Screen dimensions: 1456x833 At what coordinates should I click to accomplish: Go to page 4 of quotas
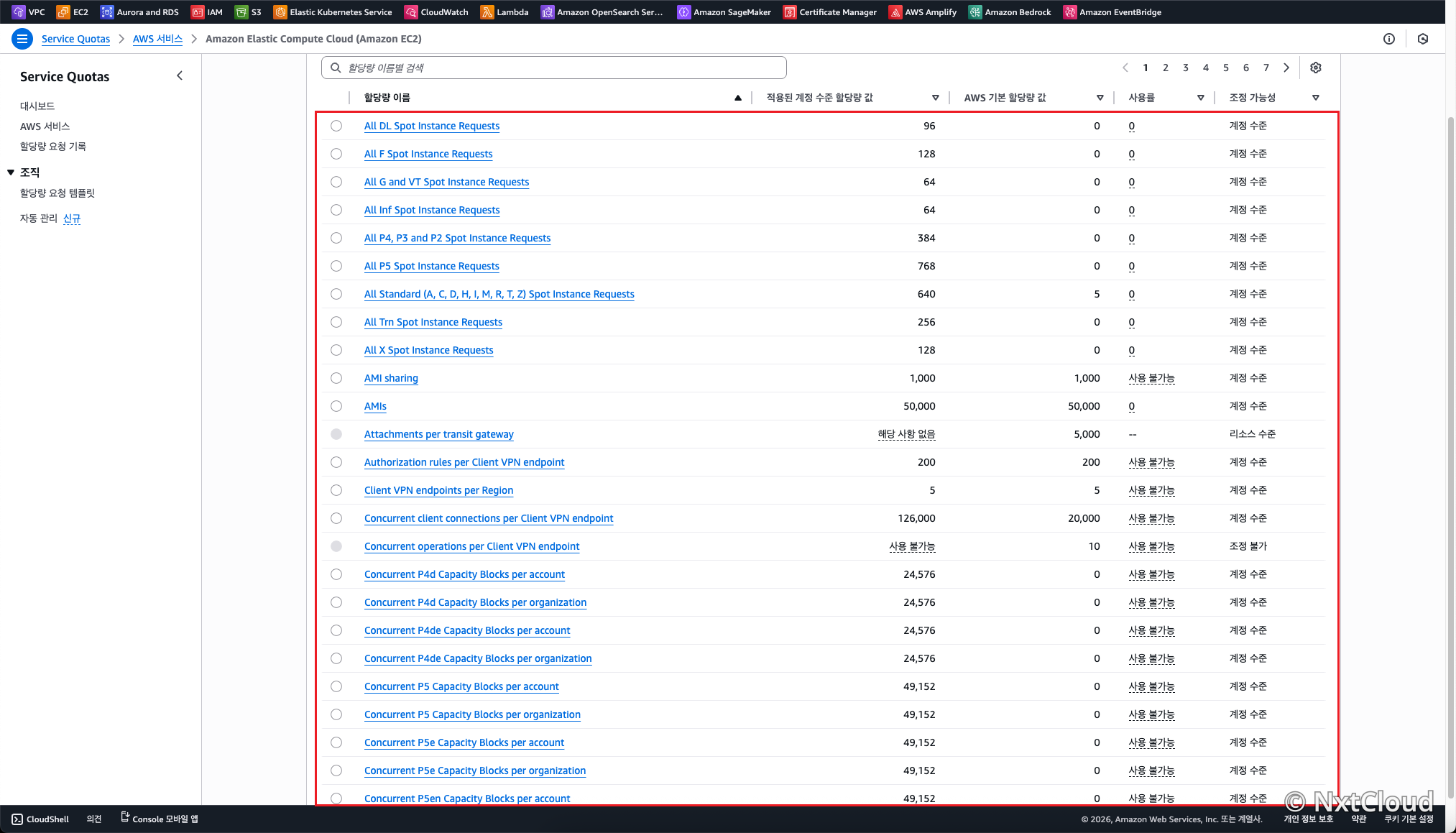point(1206,68)
